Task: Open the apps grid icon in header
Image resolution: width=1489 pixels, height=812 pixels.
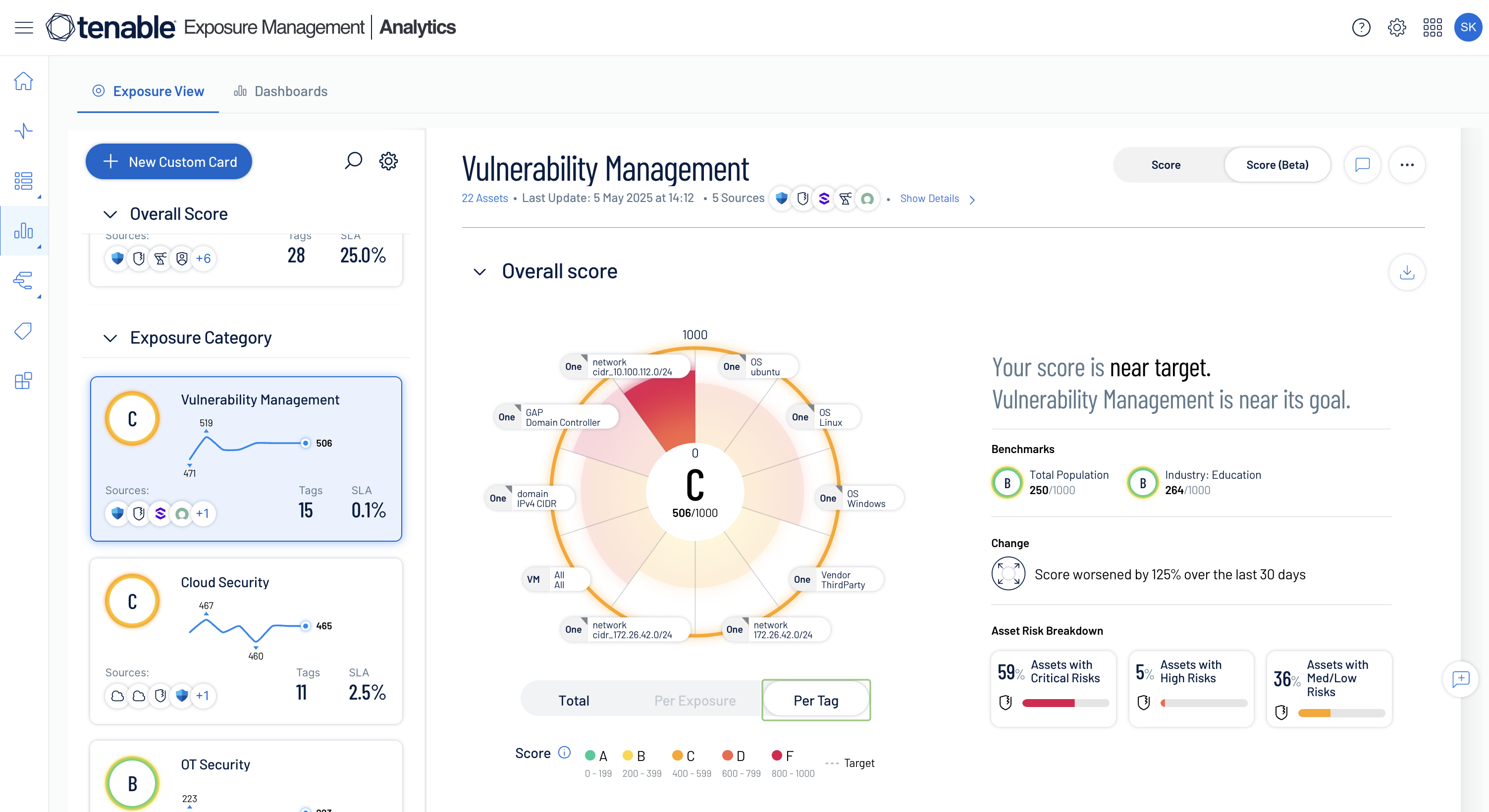Action: click(x=1432, y=27)
